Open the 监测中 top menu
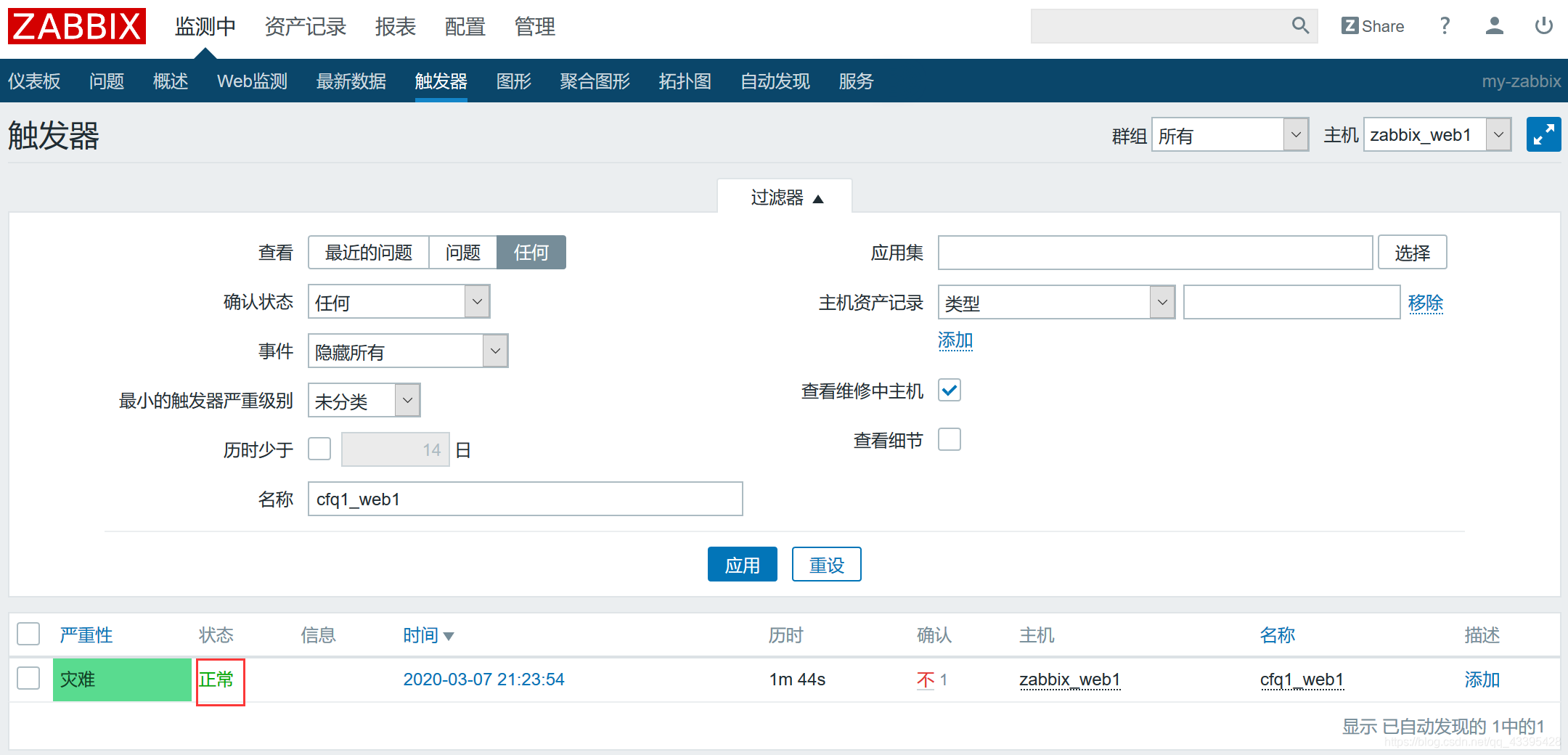 point(205,27)
